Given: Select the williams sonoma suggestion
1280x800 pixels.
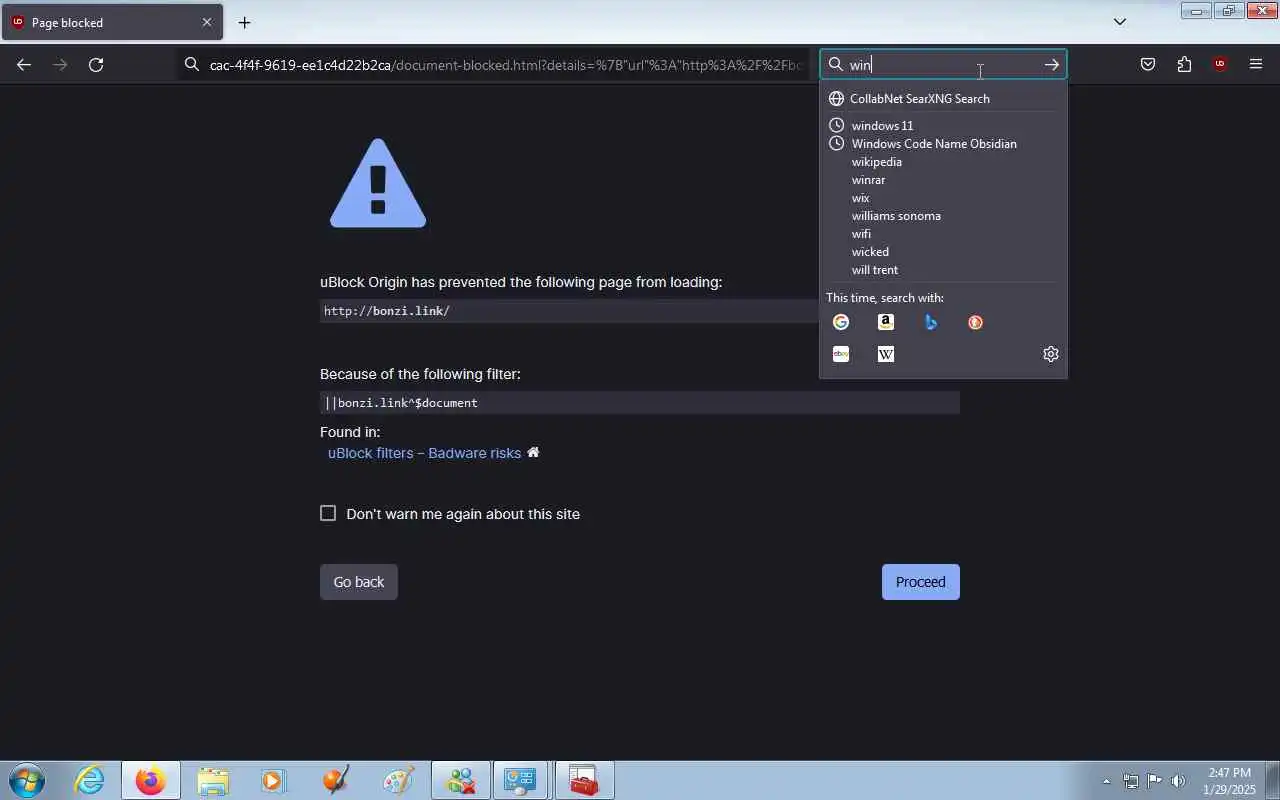Looking at the screenshot, I should 943,215.
